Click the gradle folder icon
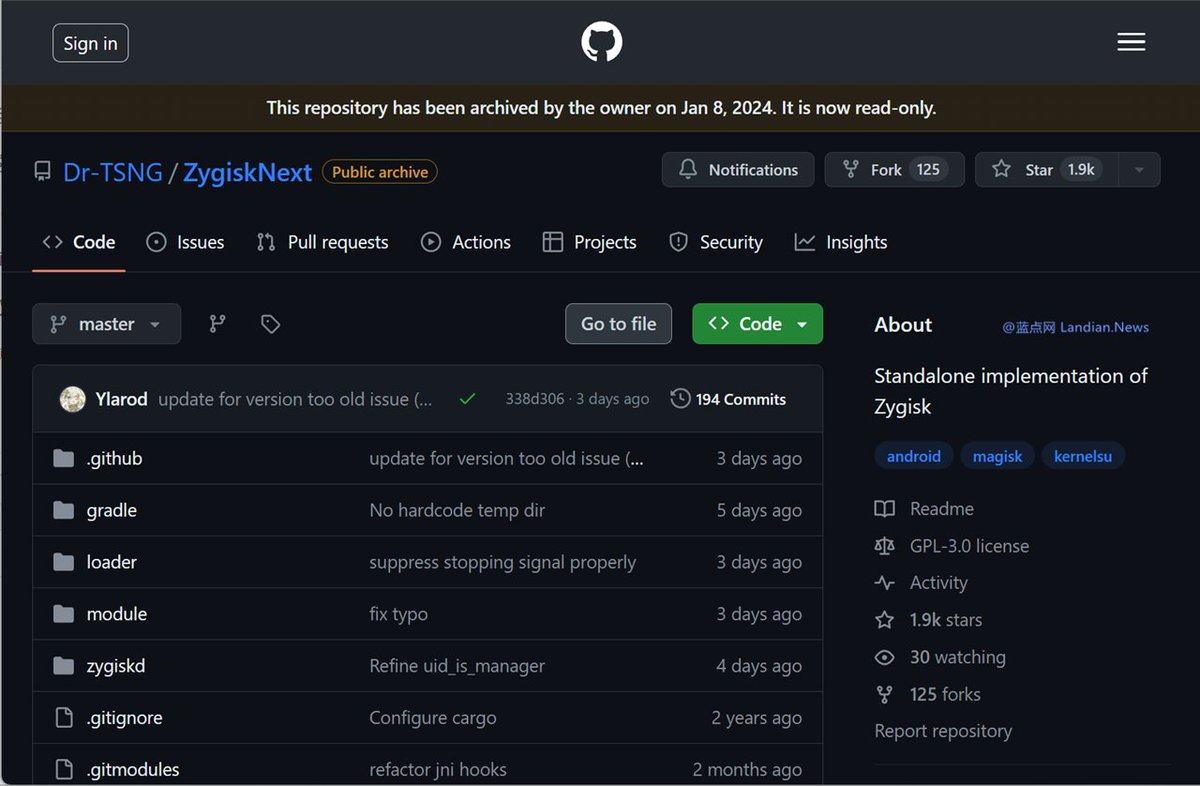Viewport: 1200px width, 786px height. click(64, 510)
